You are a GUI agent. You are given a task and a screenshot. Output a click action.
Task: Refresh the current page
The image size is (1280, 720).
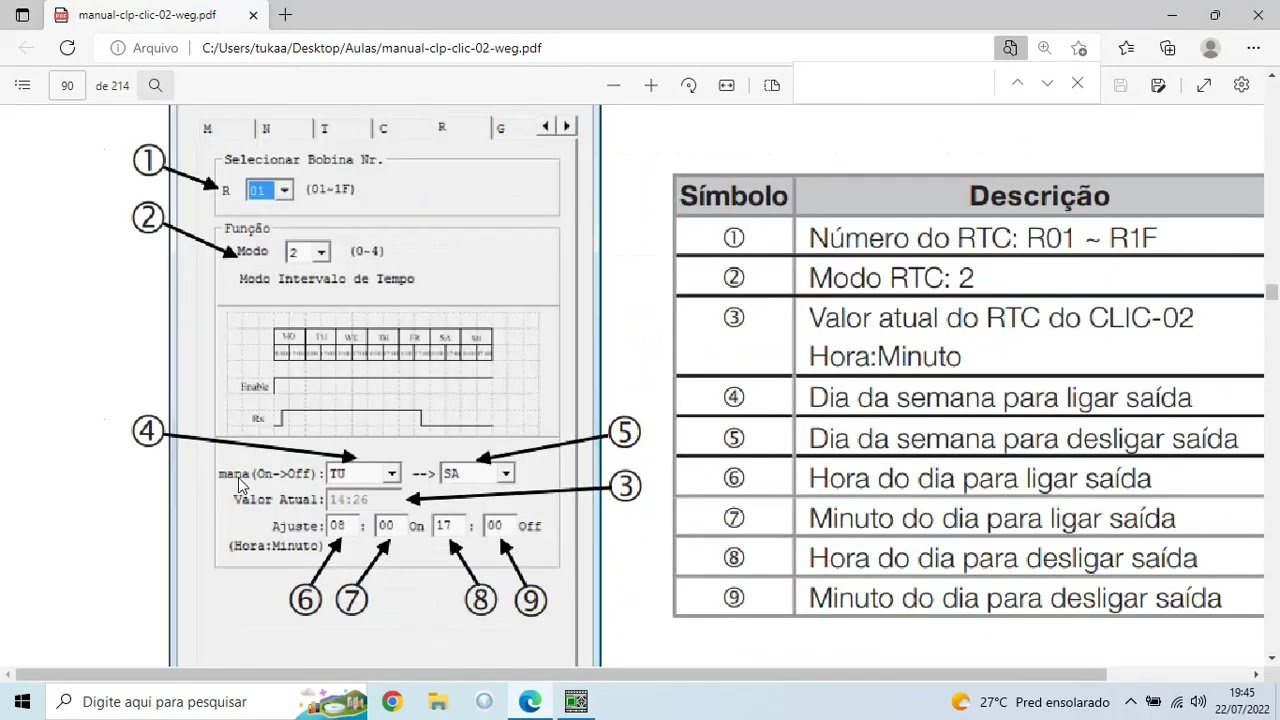pyautogui.click(x=67, y=48)
